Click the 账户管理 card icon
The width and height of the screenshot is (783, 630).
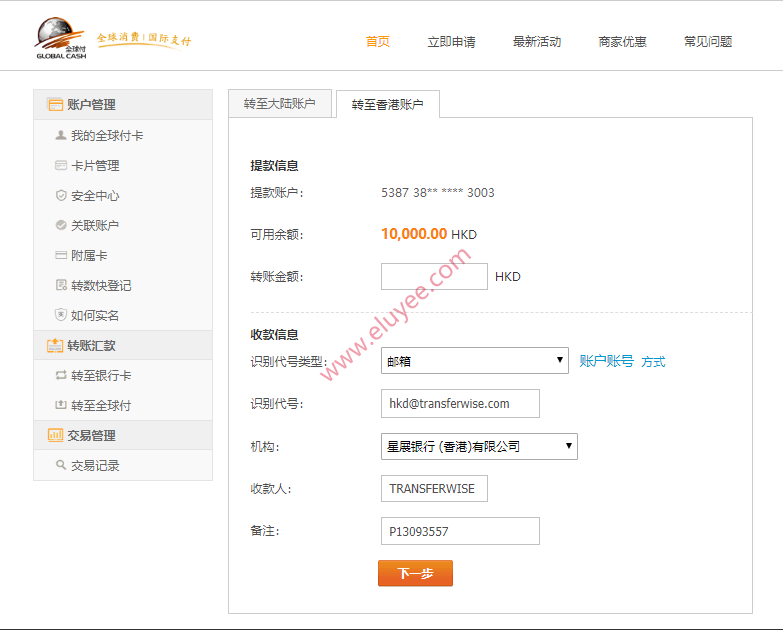click(x=55, y=105)
